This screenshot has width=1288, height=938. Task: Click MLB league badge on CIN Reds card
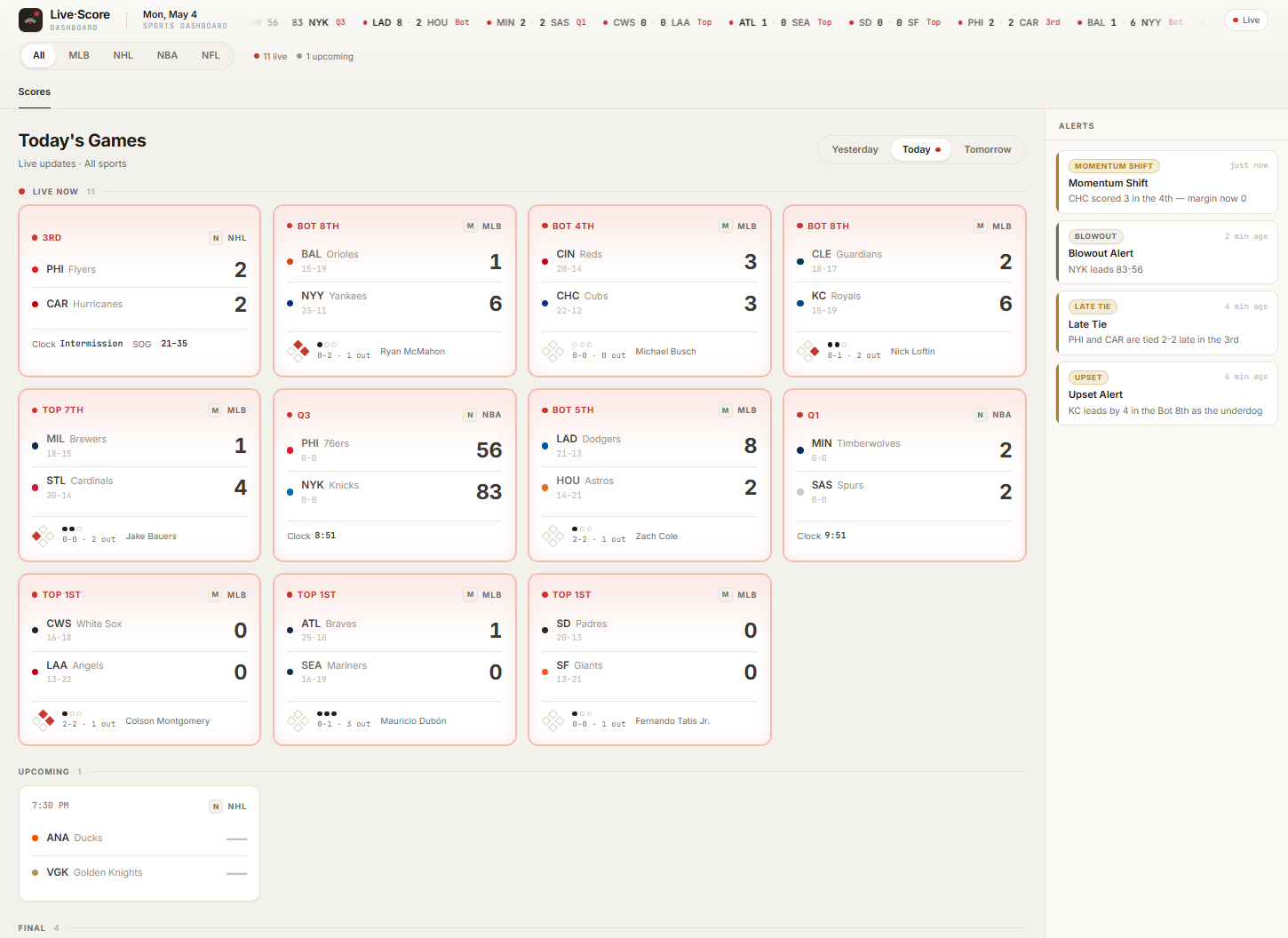(x=738, y=227)
